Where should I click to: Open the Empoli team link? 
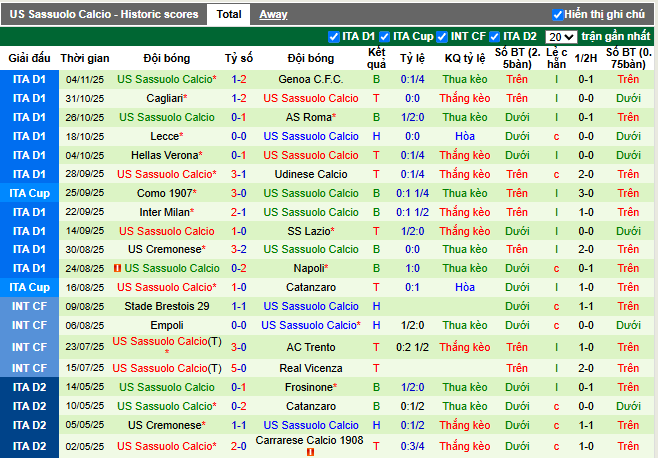167,325
